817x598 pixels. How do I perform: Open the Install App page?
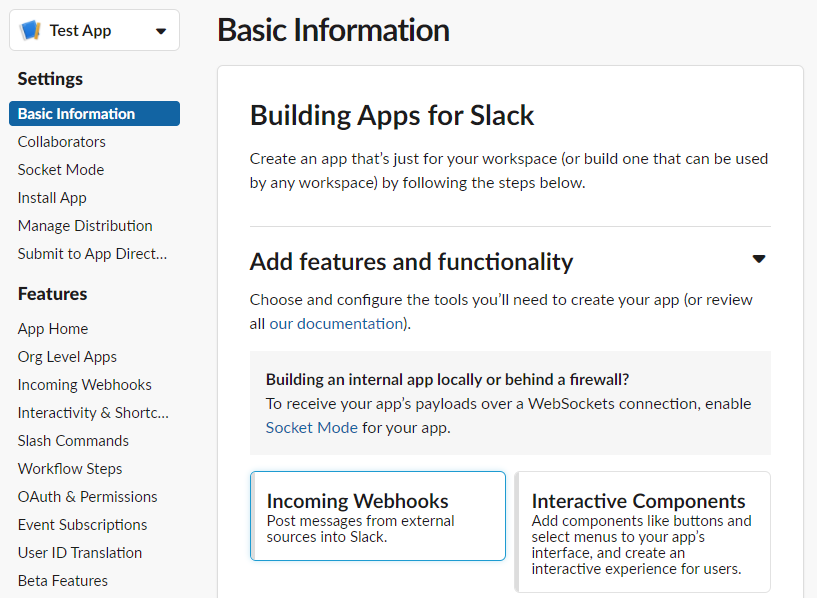(x=52, y=198)
